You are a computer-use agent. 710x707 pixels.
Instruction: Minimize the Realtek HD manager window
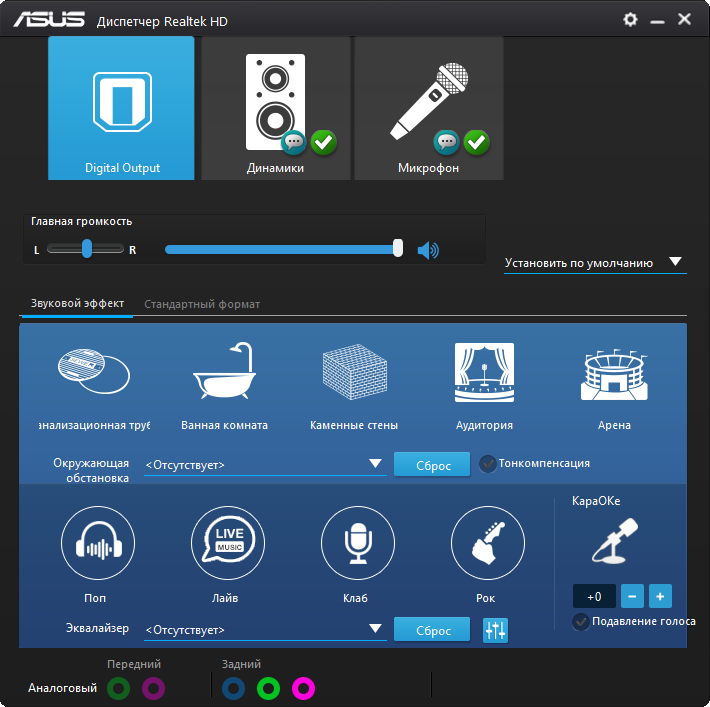coord(657,21)
